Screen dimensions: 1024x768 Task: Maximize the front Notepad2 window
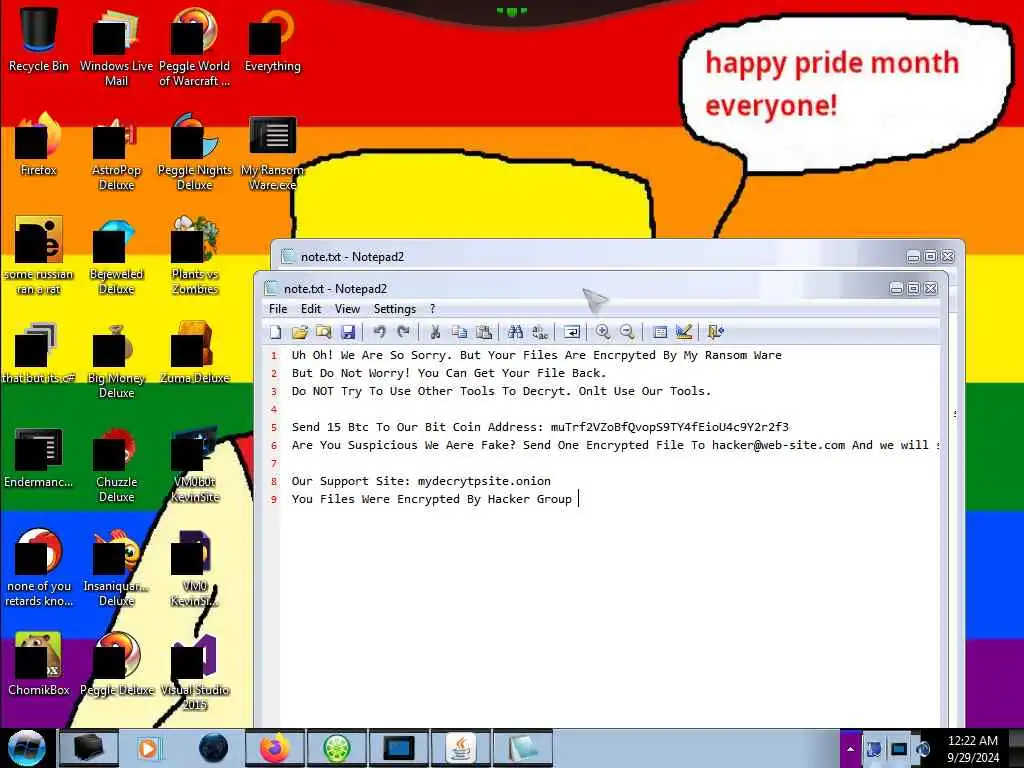tap(914, 289)
